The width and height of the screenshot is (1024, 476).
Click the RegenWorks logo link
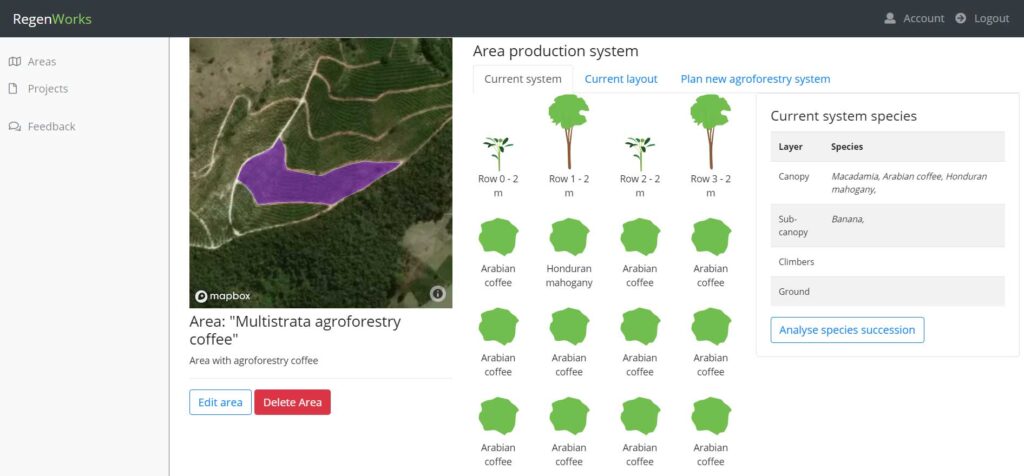click(52, 19)
